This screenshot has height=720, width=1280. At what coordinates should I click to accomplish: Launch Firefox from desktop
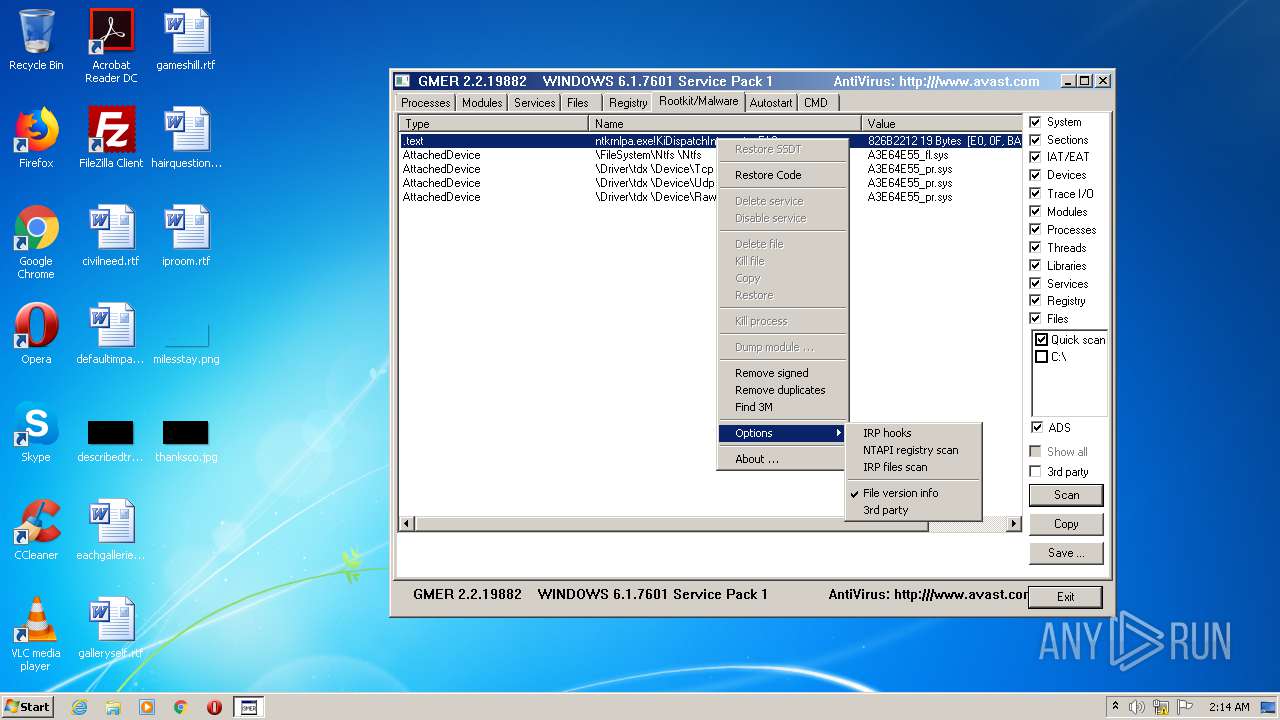coord(36,138)
